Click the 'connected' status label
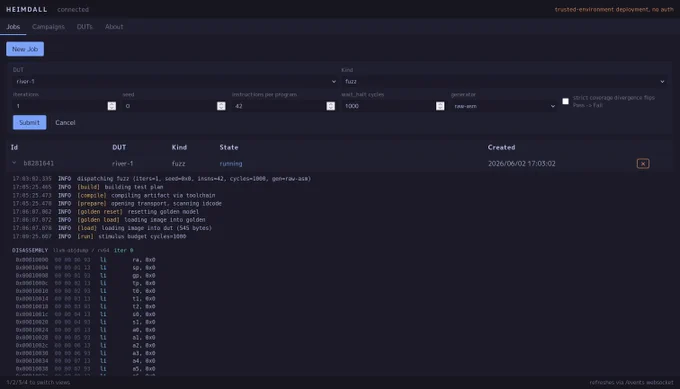This screenshot has height=389, width=680. [73, 10]
